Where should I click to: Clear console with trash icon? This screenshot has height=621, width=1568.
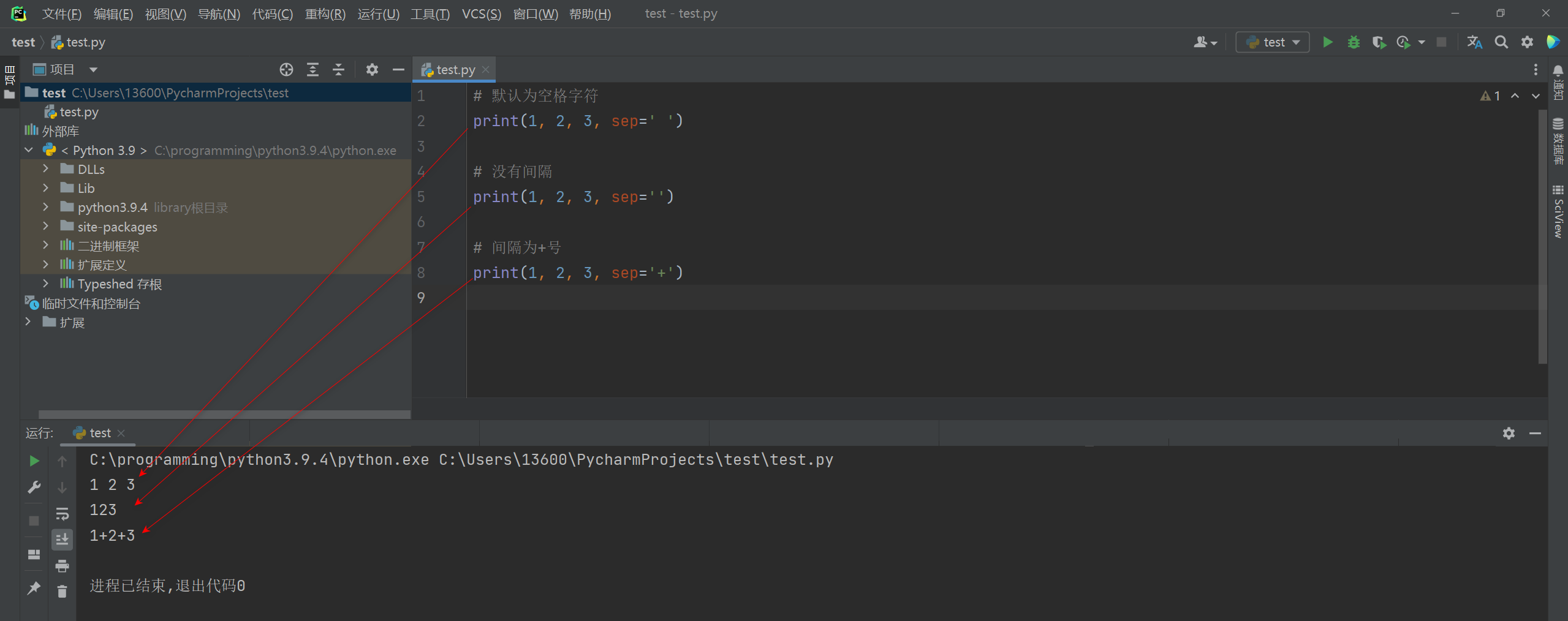click(x=62, y=592)
